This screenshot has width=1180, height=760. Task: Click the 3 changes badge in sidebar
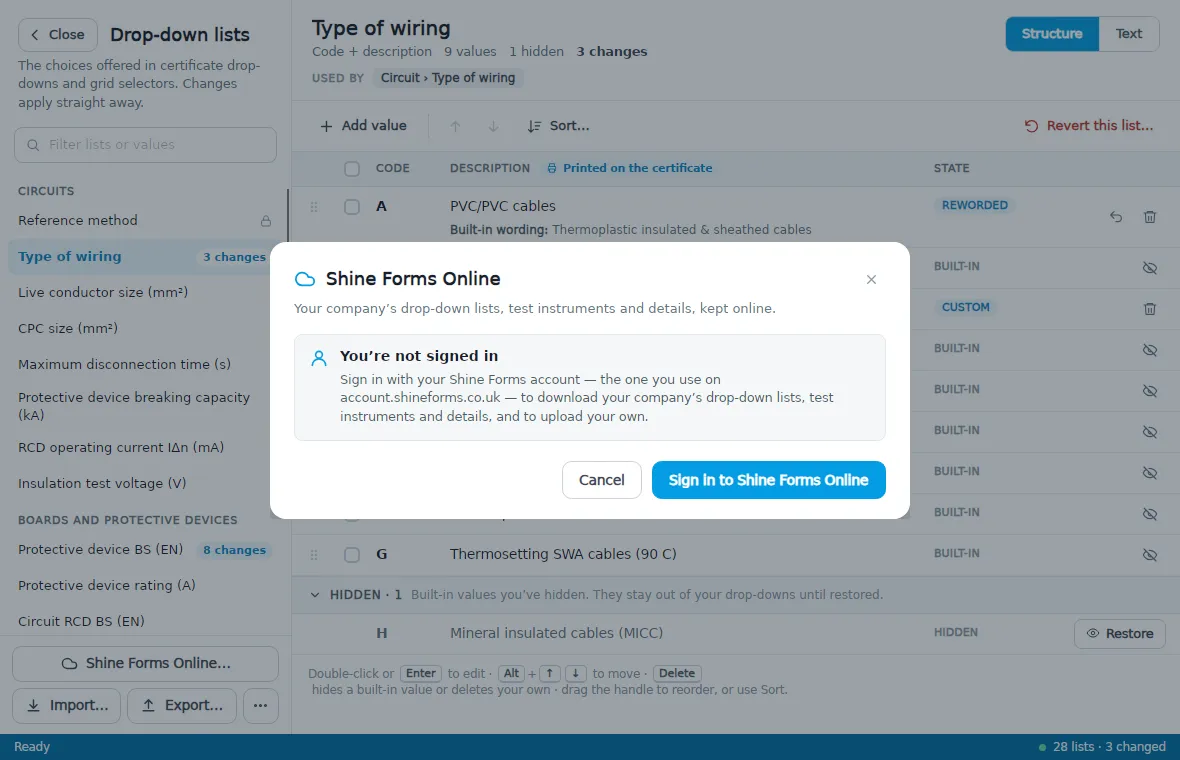(x=234, y=257)
